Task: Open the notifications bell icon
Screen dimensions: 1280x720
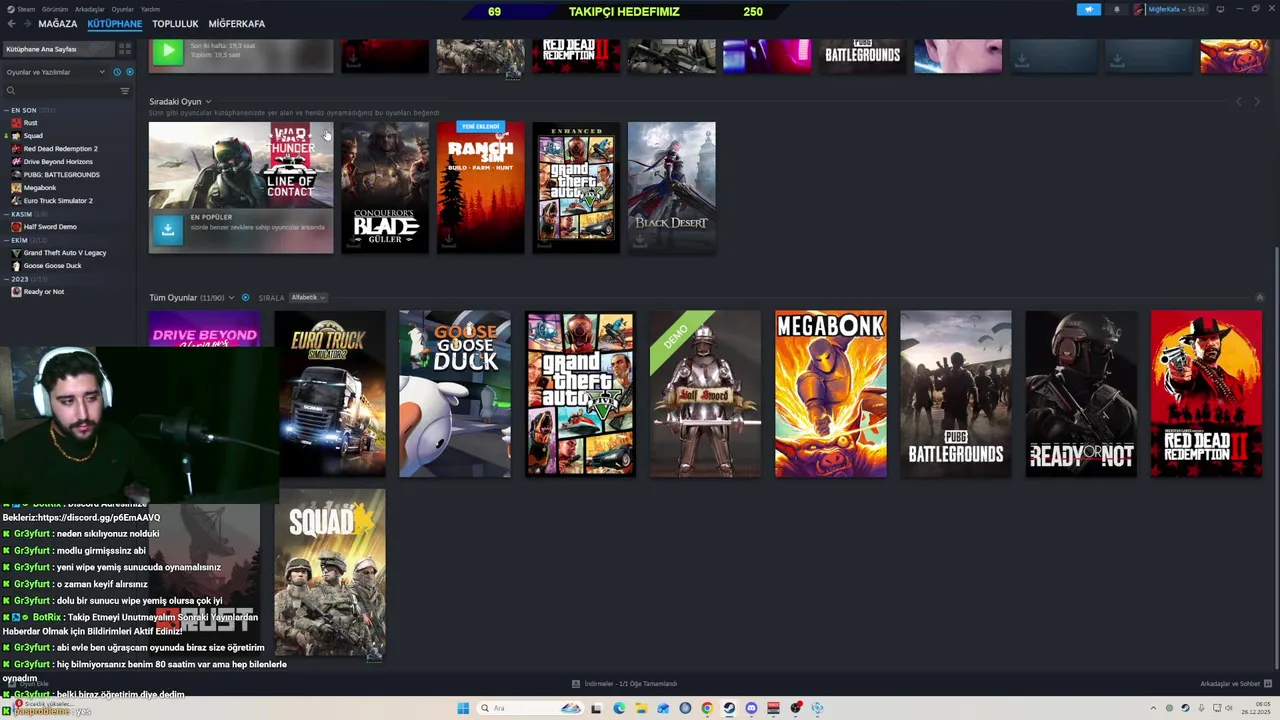Action: (x=1117, y=10)
